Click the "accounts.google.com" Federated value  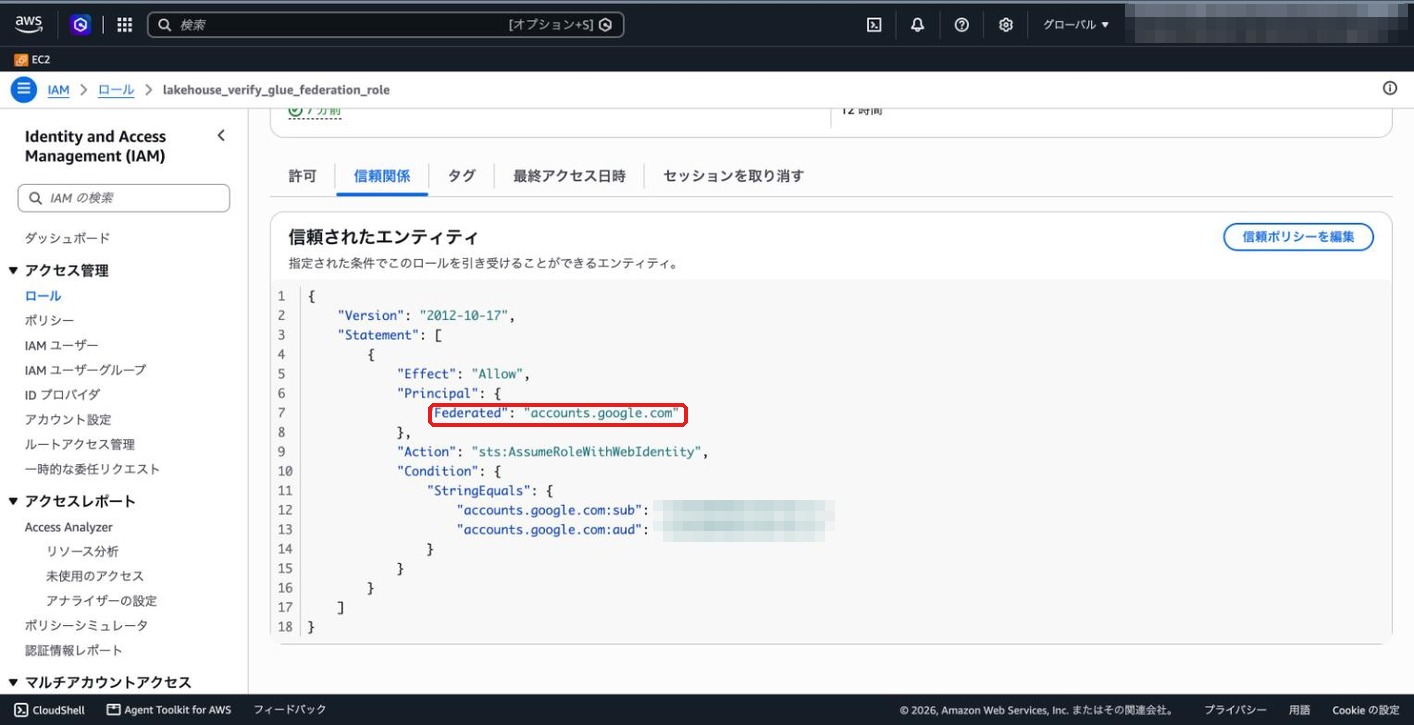[x=601, y=413]
